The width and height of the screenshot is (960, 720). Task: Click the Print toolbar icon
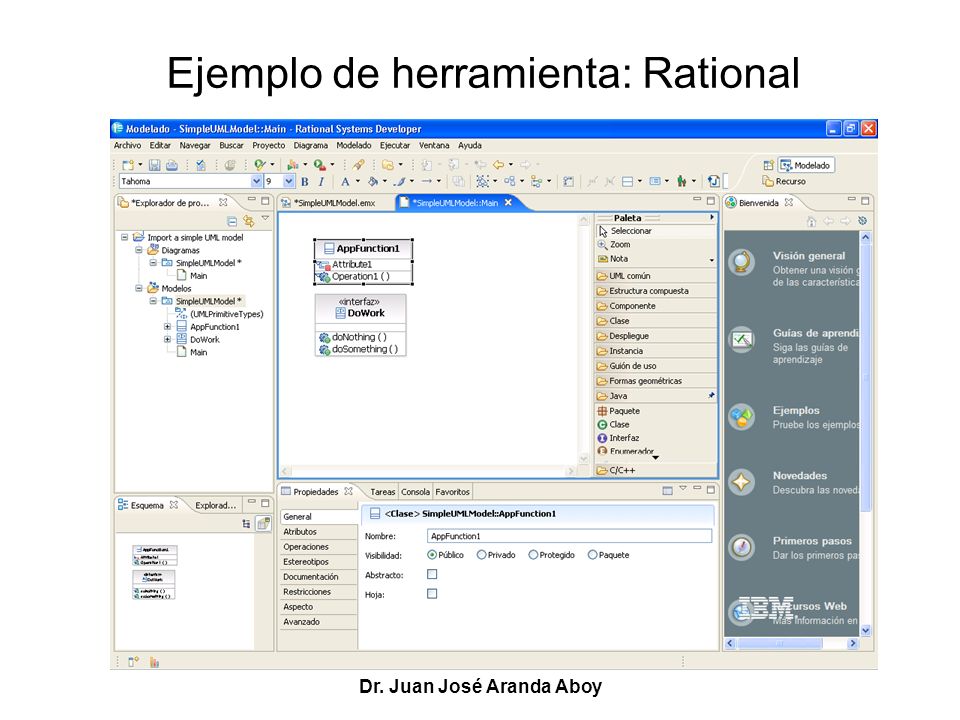tap(171, 165)
